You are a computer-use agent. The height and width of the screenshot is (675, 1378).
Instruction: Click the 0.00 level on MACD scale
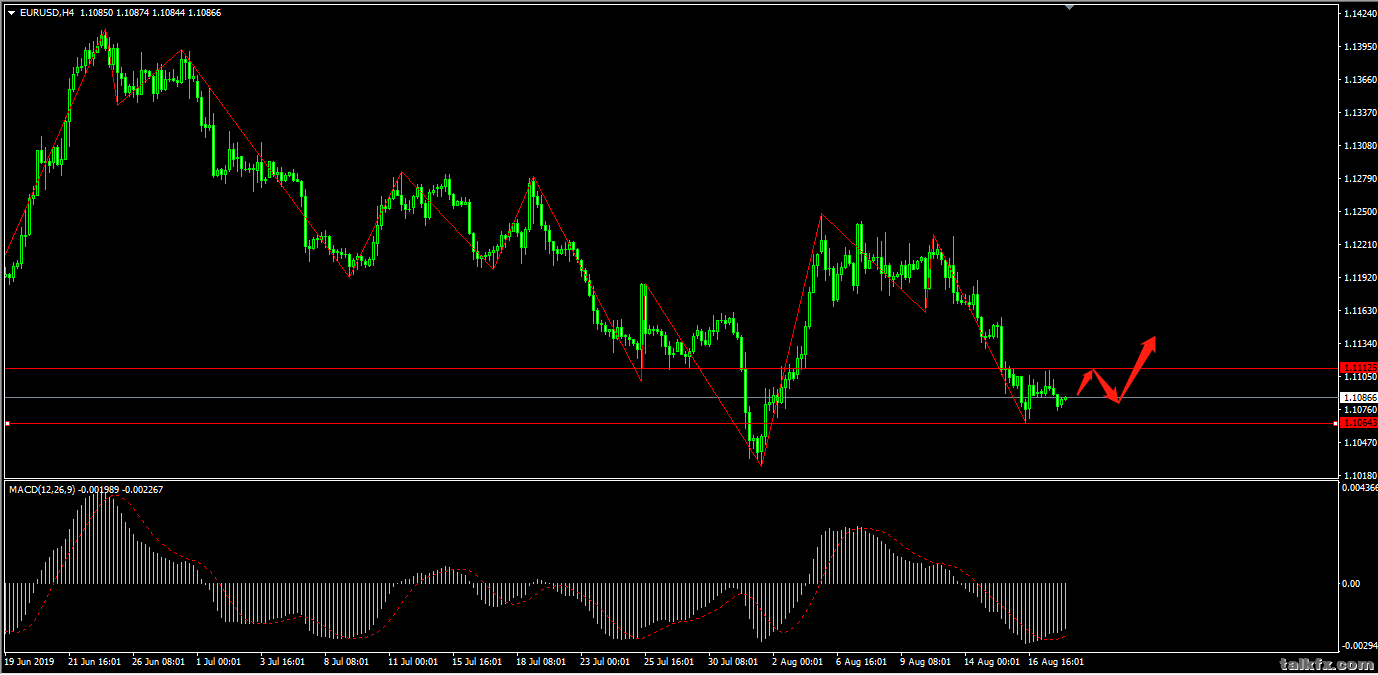pos(1351,583)
